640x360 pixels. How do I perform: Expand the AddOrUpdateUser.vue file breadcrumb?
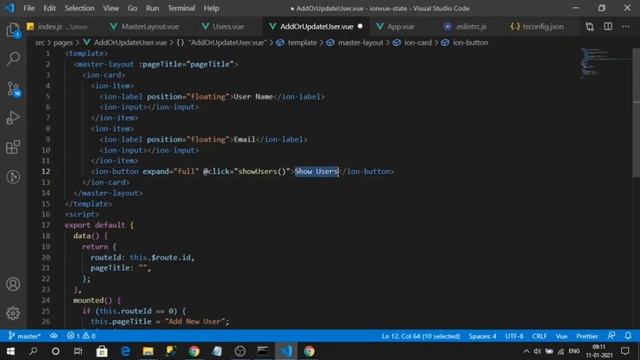130,42
